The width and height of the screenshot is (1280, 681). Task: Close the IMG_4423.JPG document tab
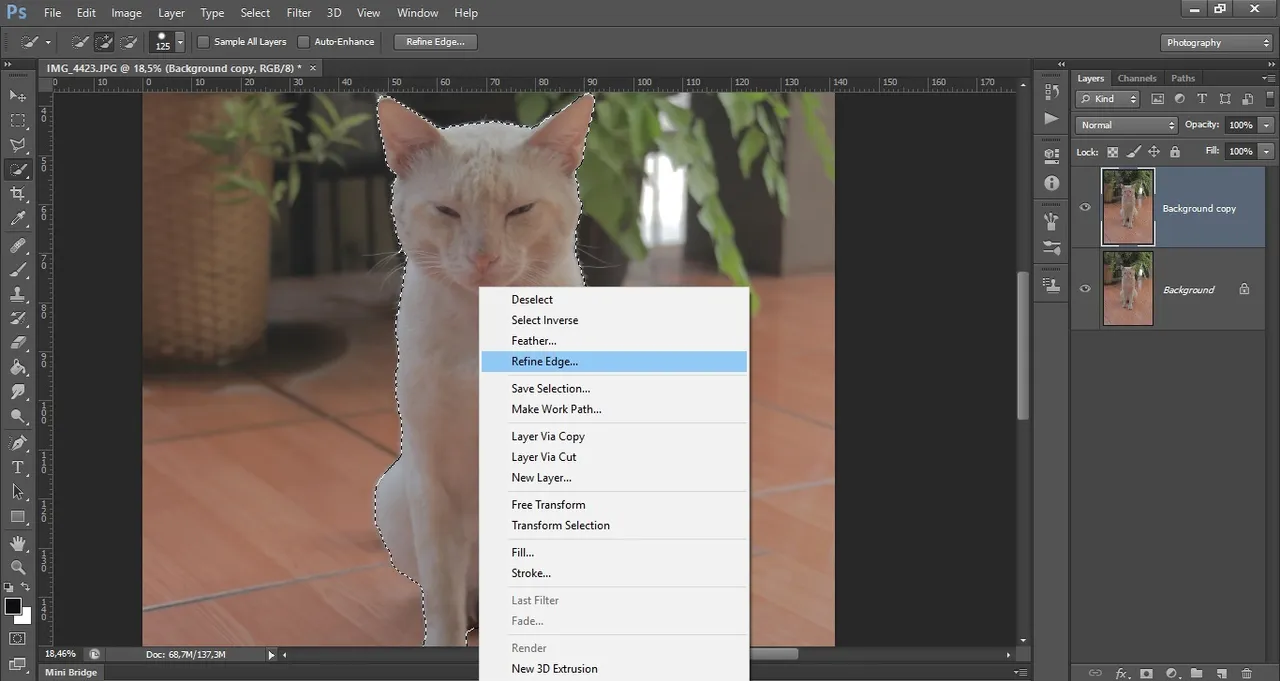pyautogui.click(x=312, y=68)
